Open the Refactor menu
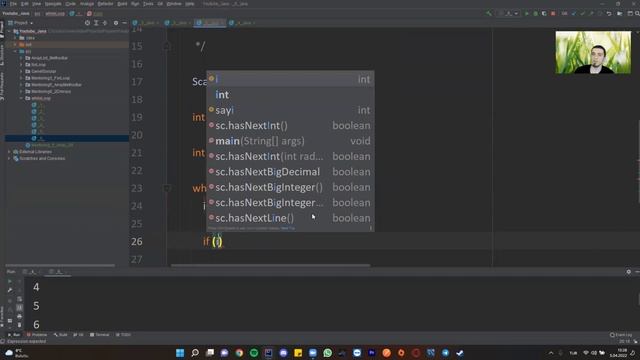 pyautogui.click(x=105, y=4)
